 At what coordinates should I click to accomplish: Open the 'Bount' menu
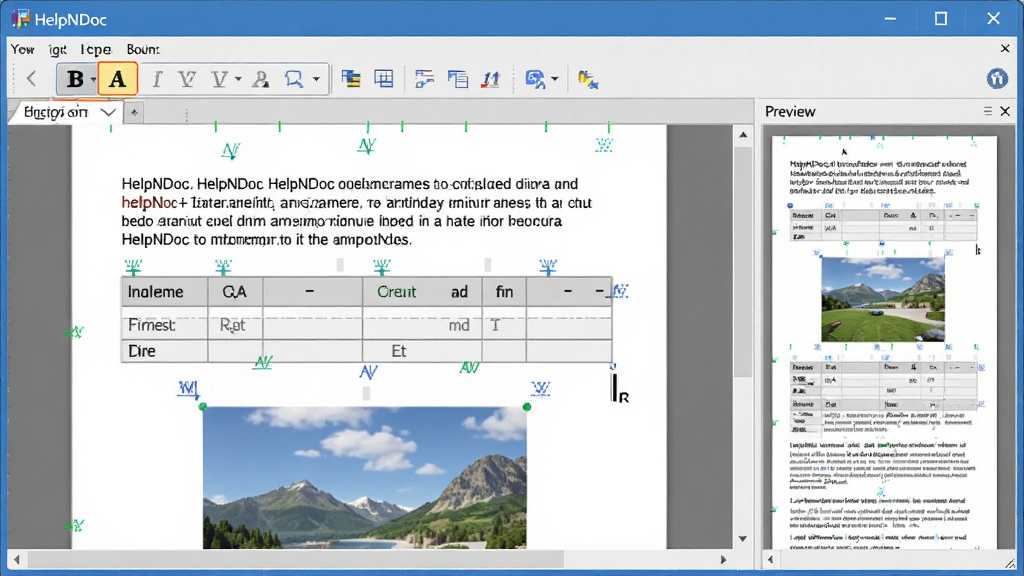coord(142,50)
